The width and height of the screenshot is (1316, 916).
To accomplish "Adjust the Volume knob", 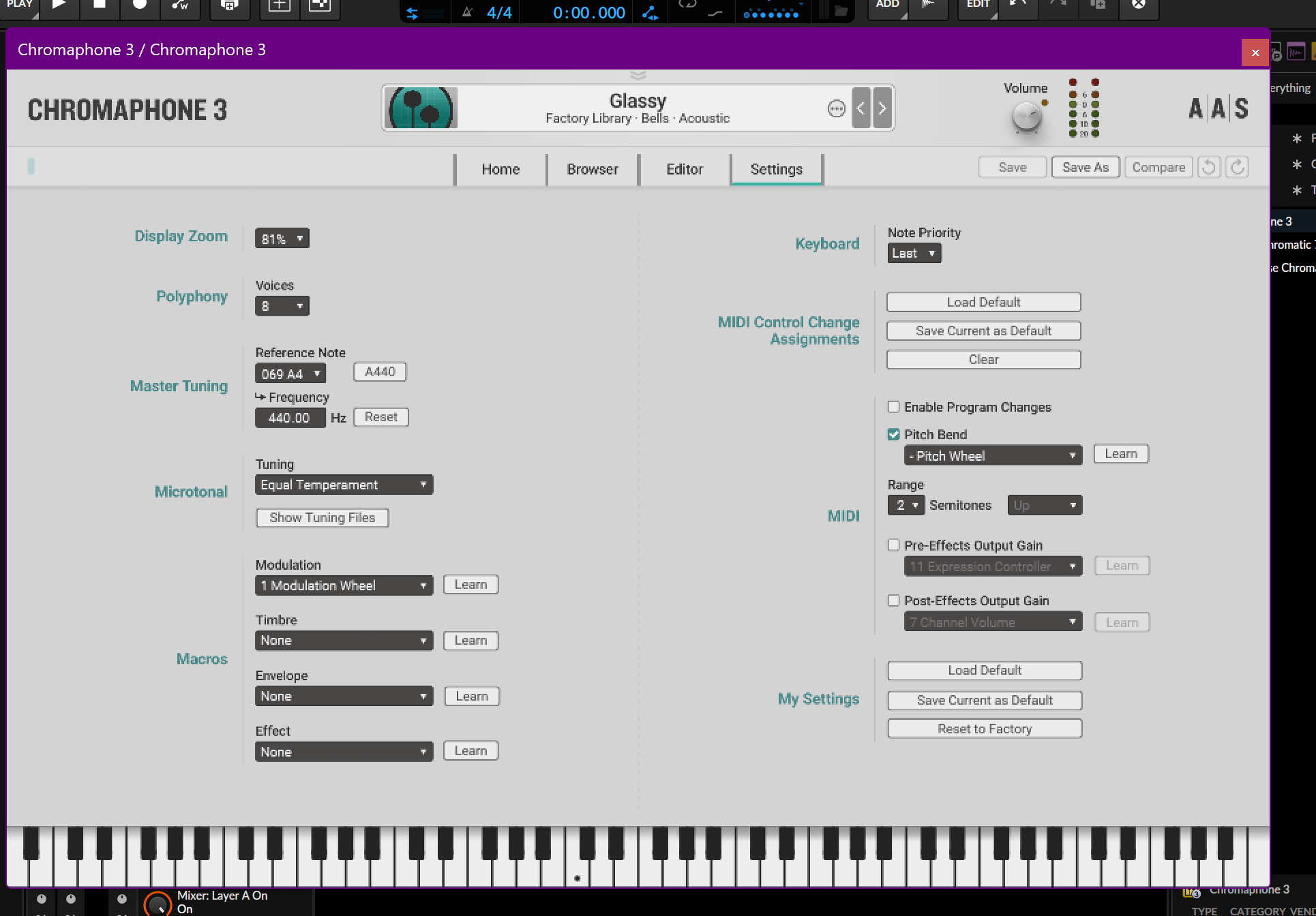I will (1025, 117).
